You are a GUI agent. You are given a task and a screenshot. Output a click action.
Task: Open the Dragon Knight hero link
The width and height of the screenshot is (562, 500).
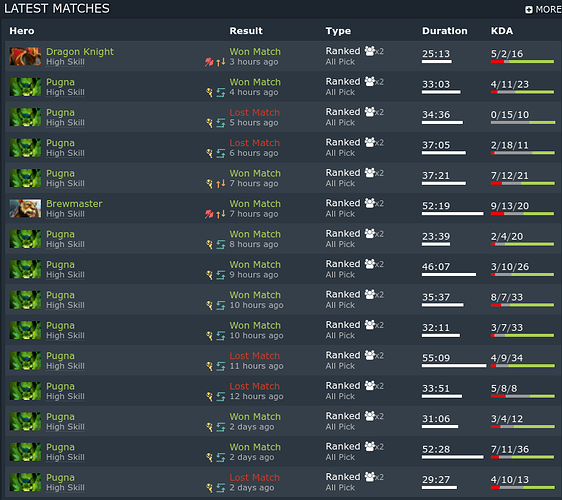(80, 52)
